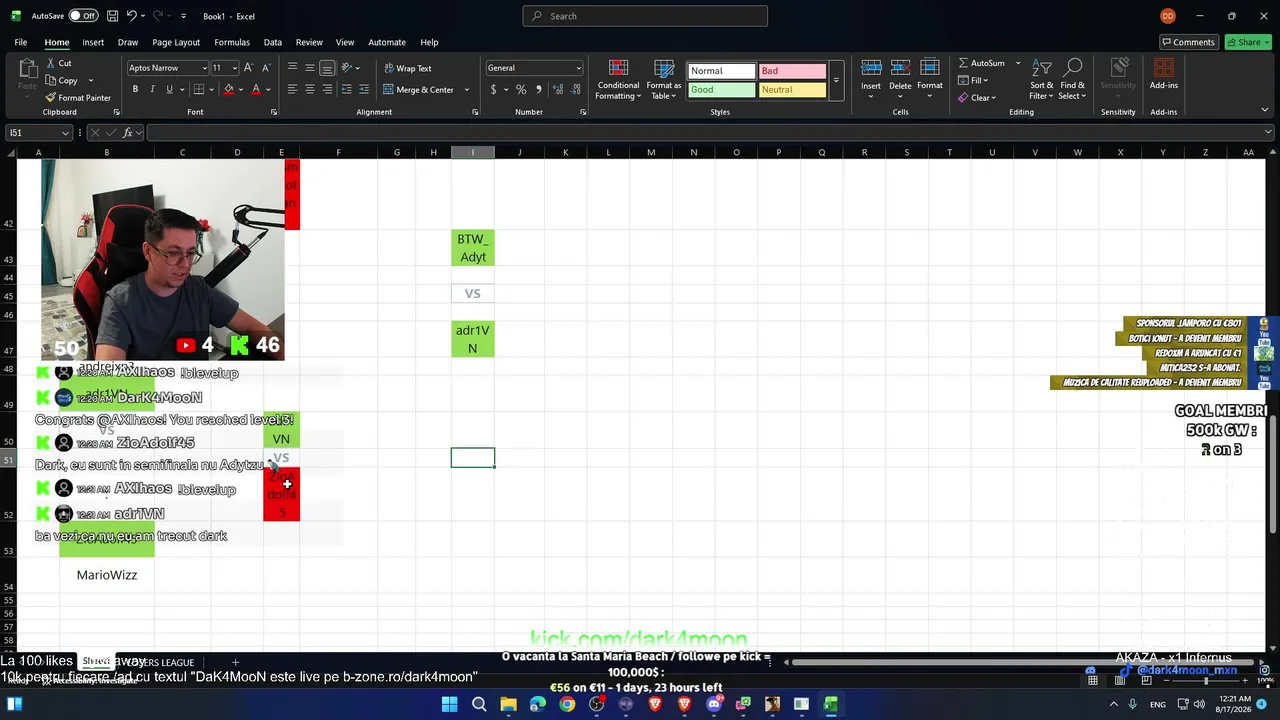This screenshot has width=1280, height=720.
Task: Go to the Formulas tab
Action: click(x=232, y=42)
